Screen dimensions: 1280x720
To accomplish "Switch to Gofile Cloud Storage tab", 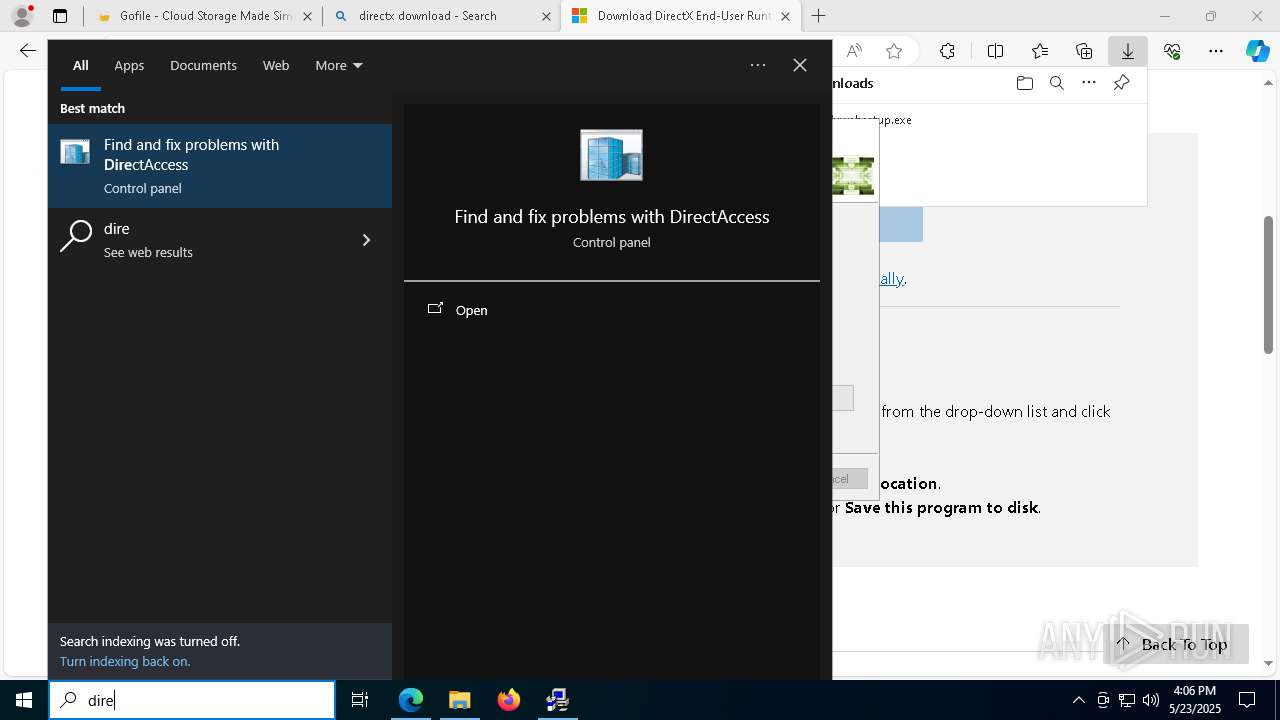I will click(x=204, y=16).
